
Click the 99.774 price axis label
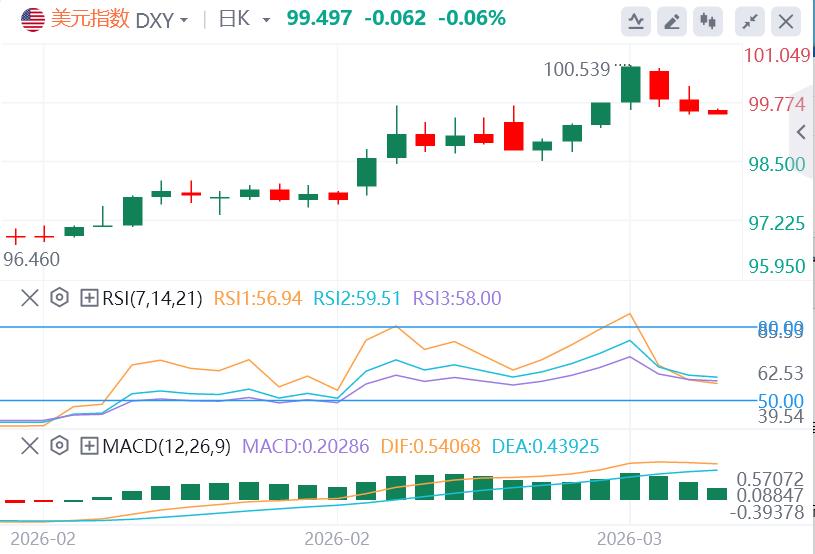(777, 104)
